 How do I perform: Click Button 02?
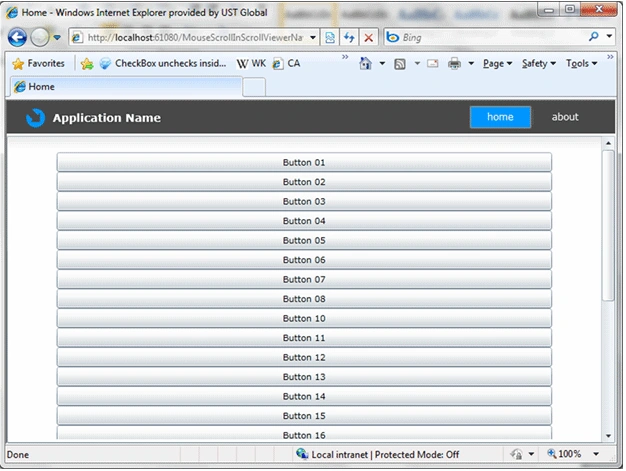coord(304,182)
